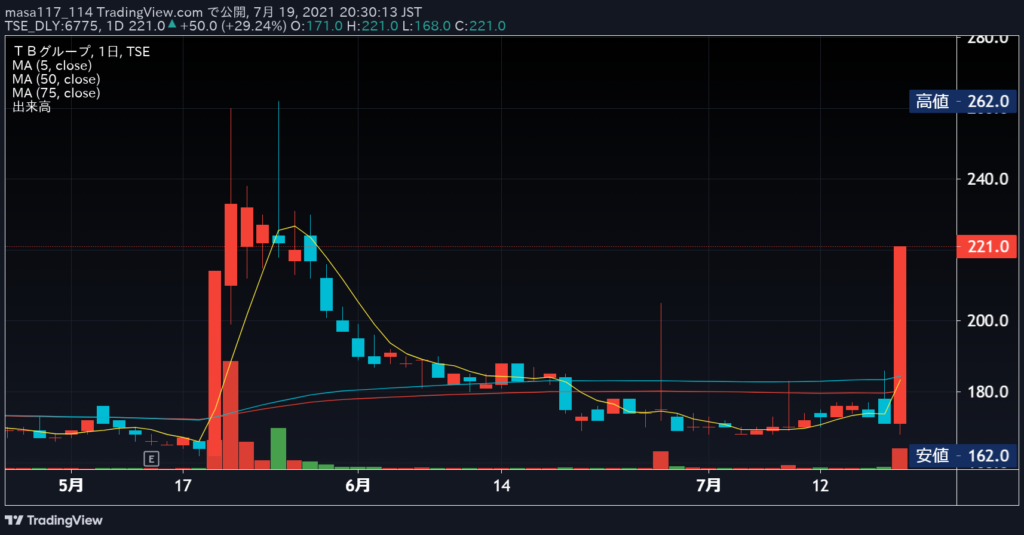The height and width of the screenshot is (535, 1024).
Task: Click the '高値 262.0' price label
Action: [x=963, y=101]
